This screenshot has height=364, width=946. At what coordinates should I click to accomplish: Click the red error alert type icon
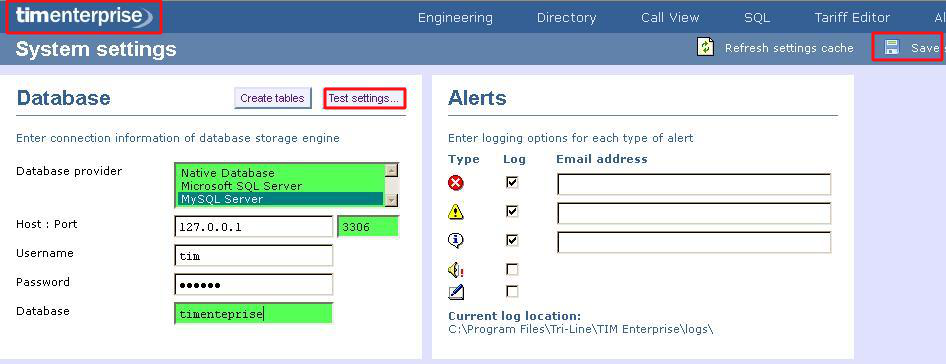(x=456, y=182)
